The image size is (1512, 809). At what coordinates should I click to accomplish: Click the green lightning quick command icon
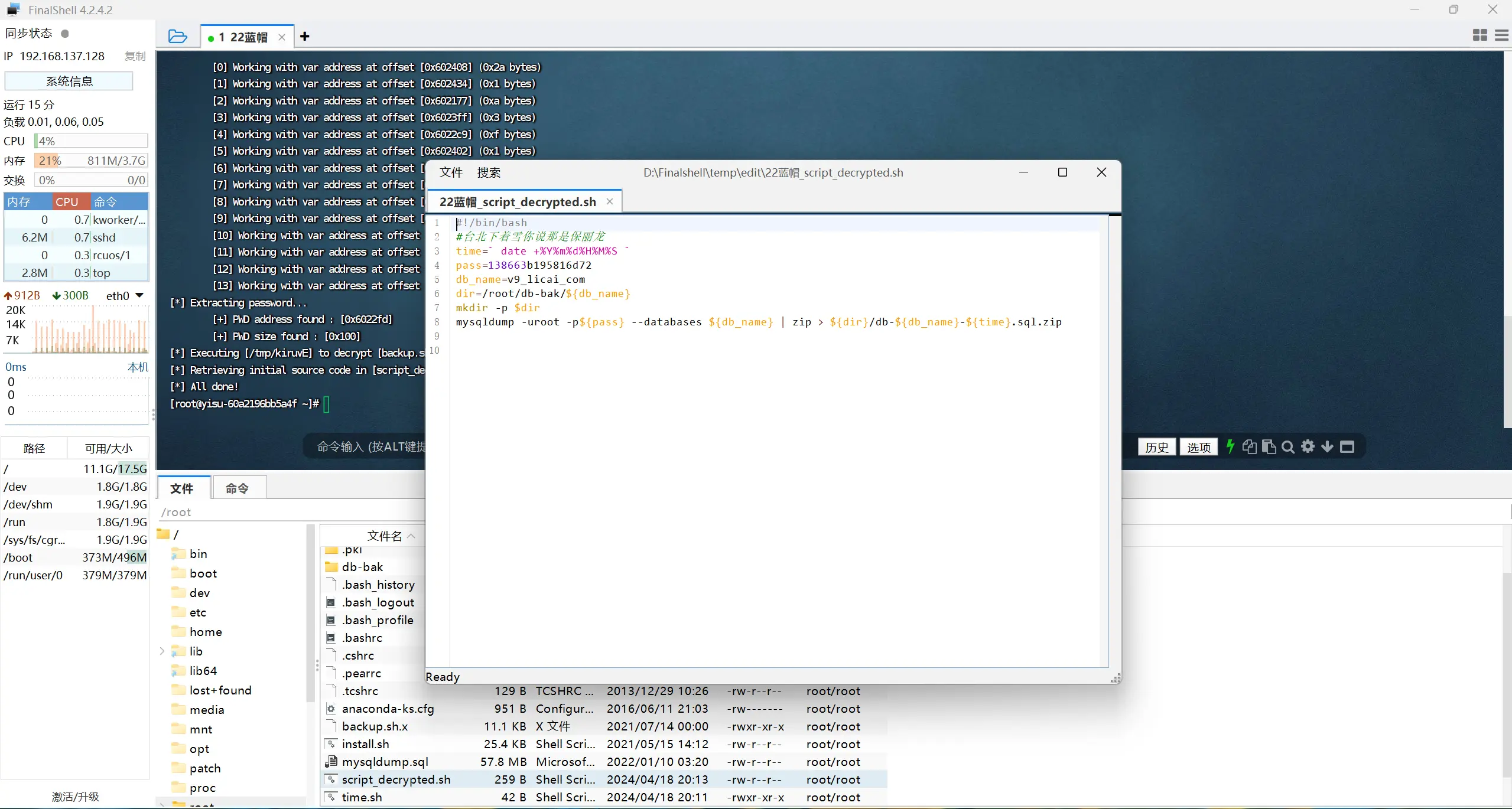pos(1230,446)
